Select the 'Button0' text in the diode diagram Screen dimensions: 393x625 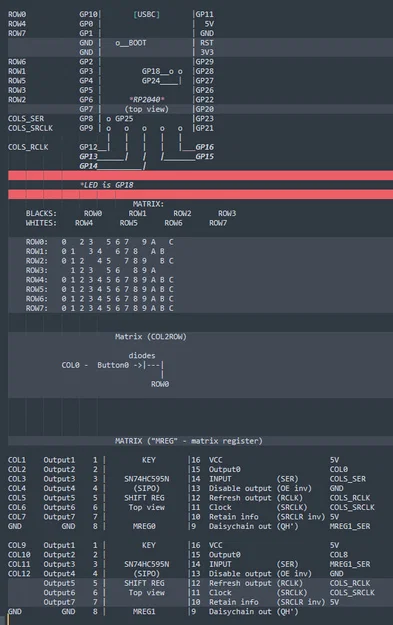coord(113,366)
